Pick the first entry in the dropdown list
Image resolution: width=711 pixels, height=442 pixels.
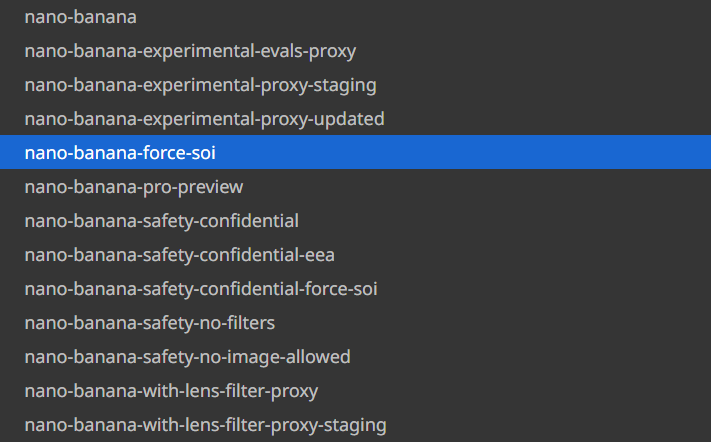tap(80, 16)
